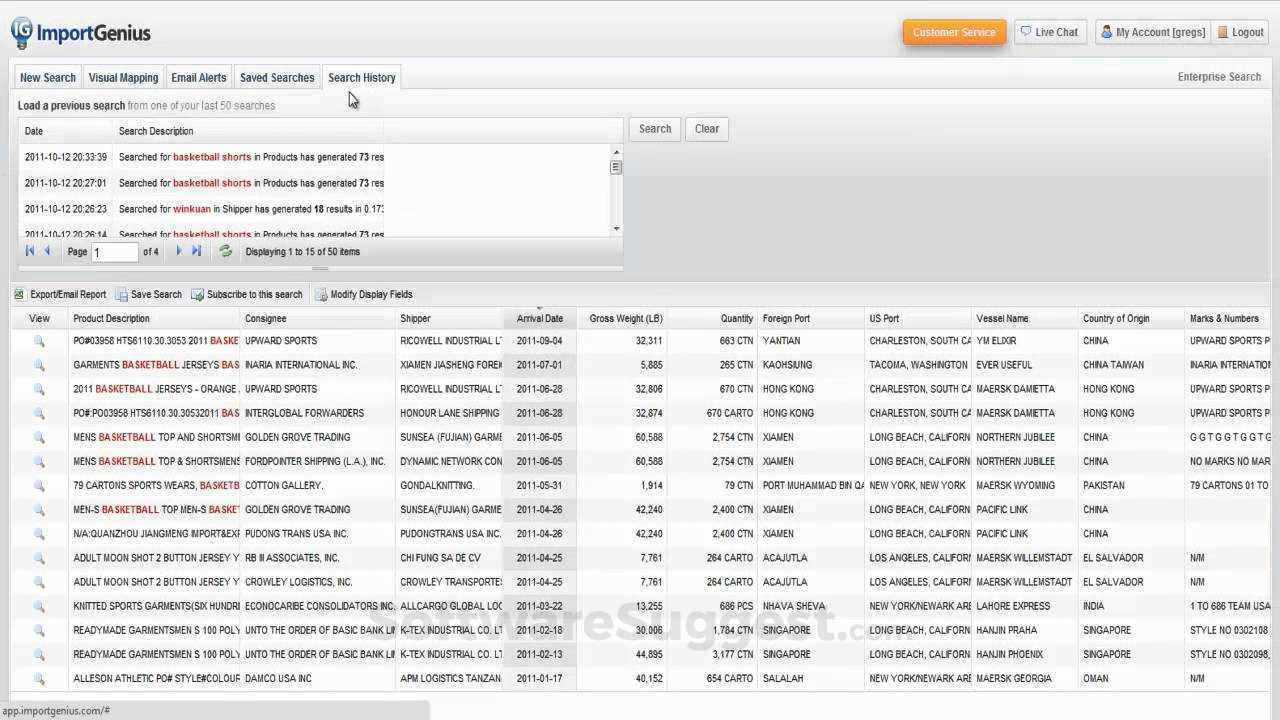Click the Page number input box
This screenshot has width=1280, height=720.
pyautogui.click(x=113, y=251)
